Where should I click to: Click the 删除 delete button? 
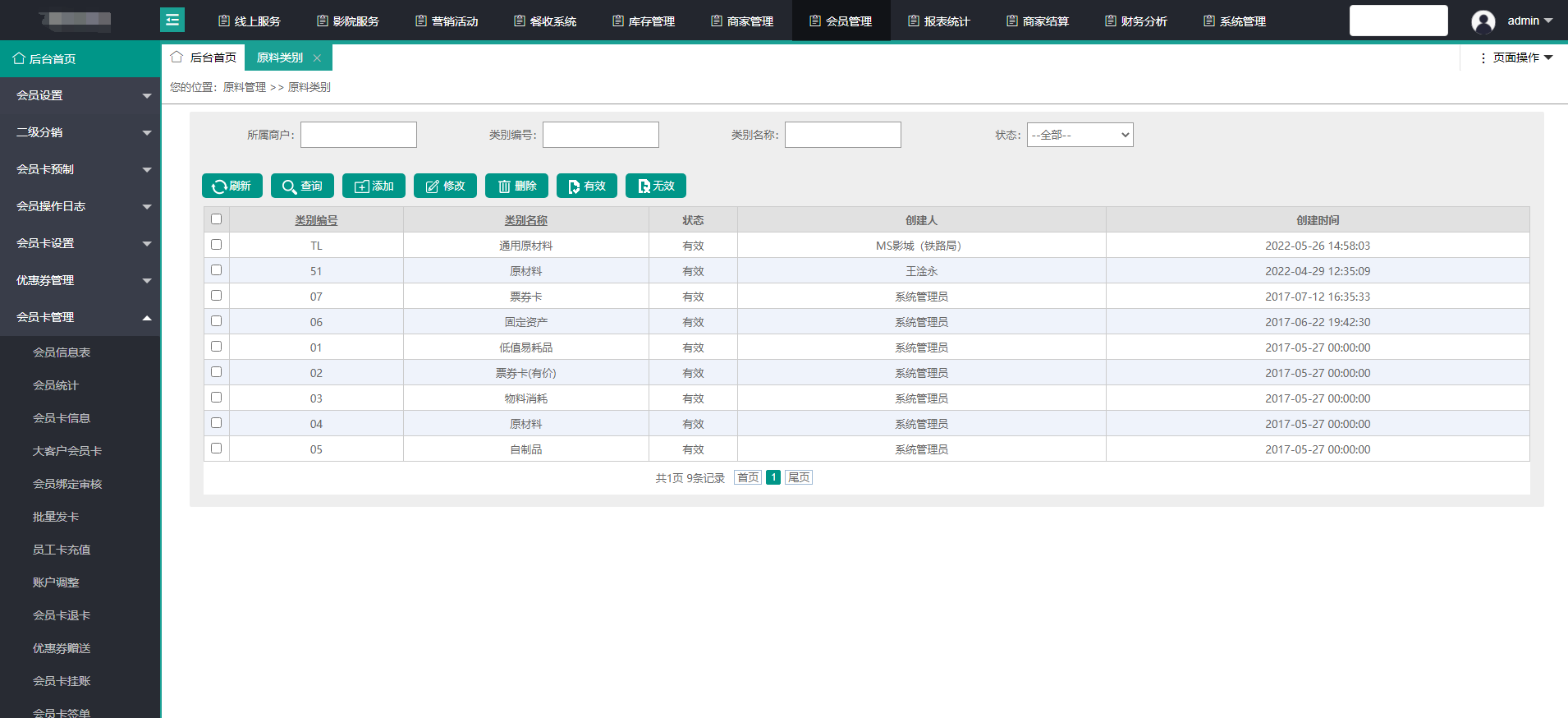516,186
